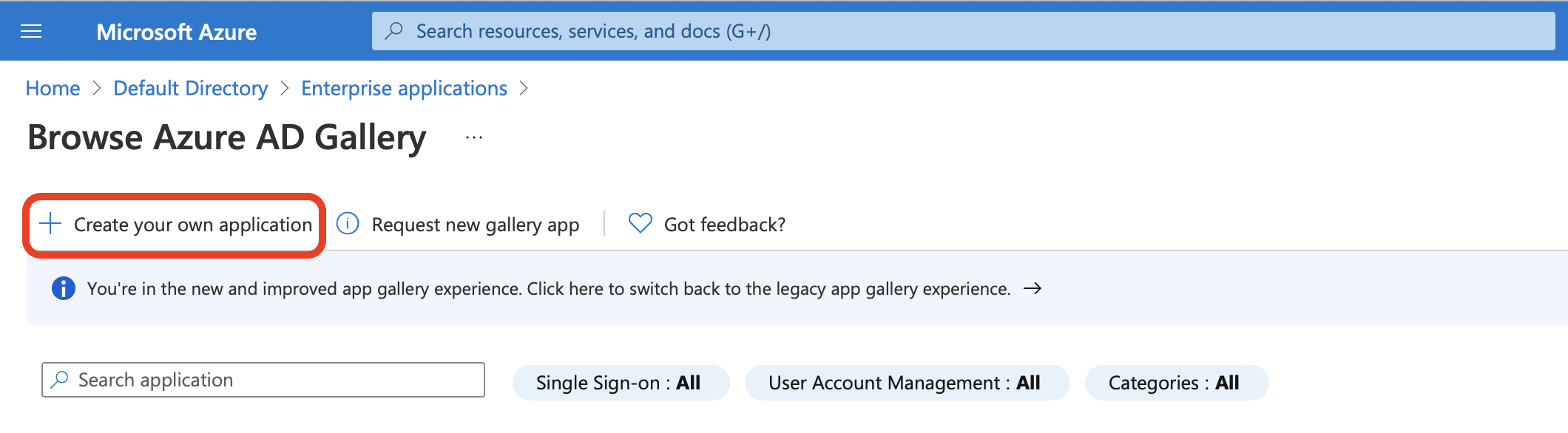The image size is (1568, 433).
Task: Open the ellipsis menu beside Browse Azure AD Gallery
Action: point(474,137)
